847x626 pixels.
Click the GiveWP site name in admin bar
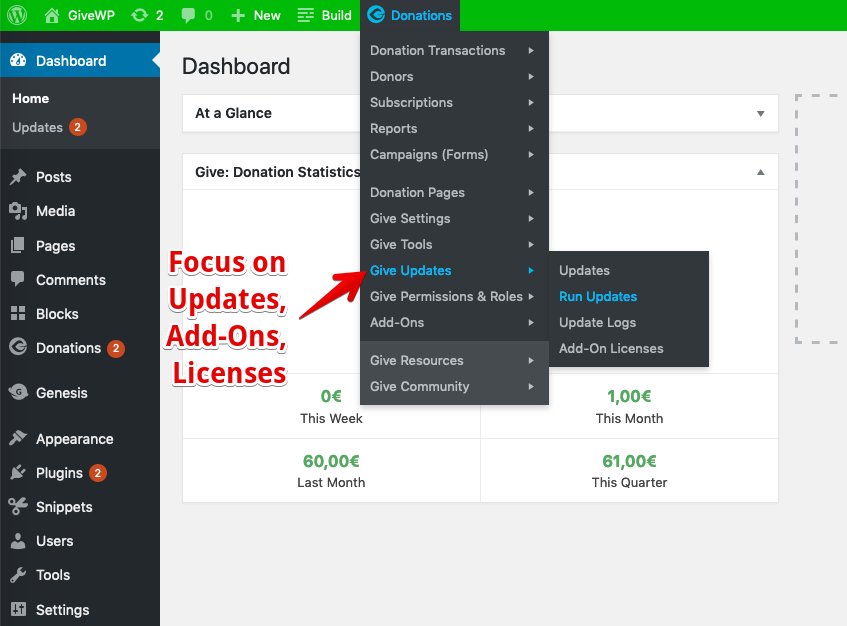tap(91, 15)
